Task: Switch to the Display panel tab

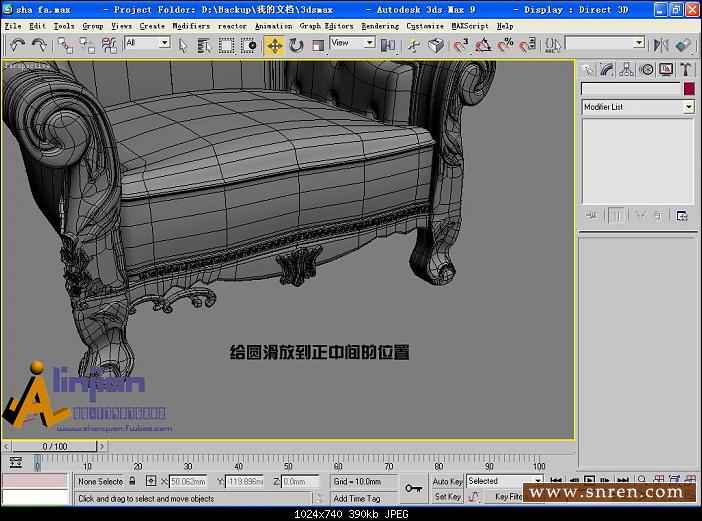Action: click(x=666, y=69)
